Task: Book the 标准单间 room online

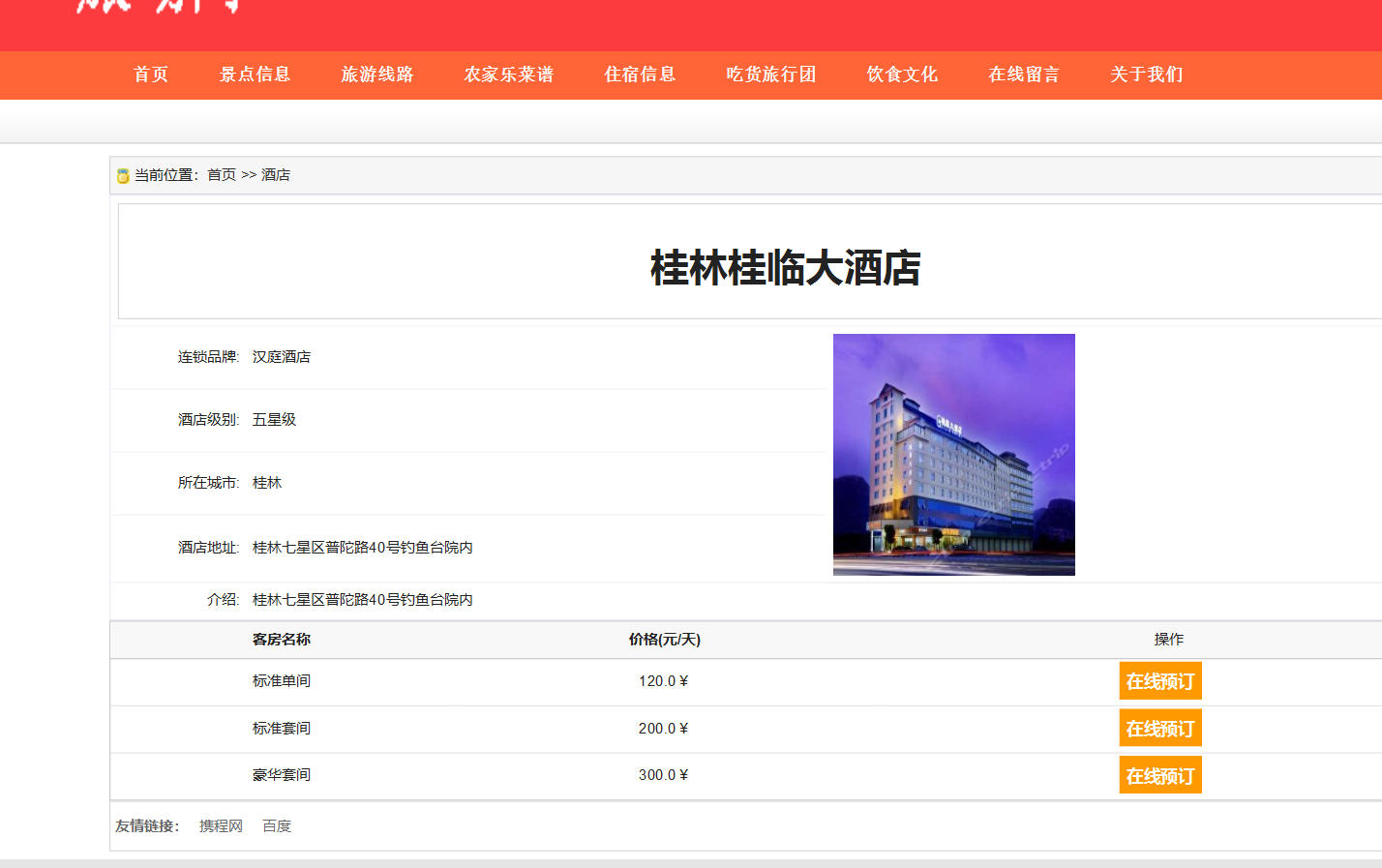Action: coord(1159,681)
